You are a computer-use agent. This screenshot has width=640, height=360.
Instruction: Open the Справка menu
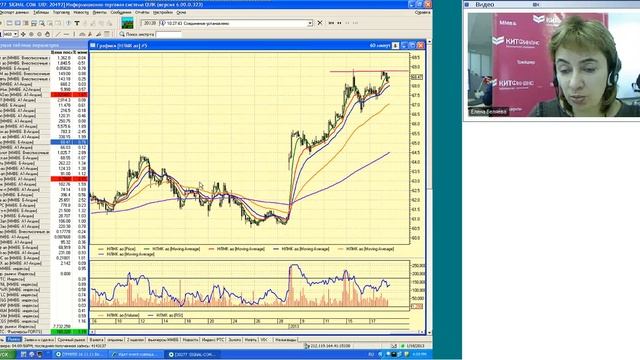[x=422, y=13]
